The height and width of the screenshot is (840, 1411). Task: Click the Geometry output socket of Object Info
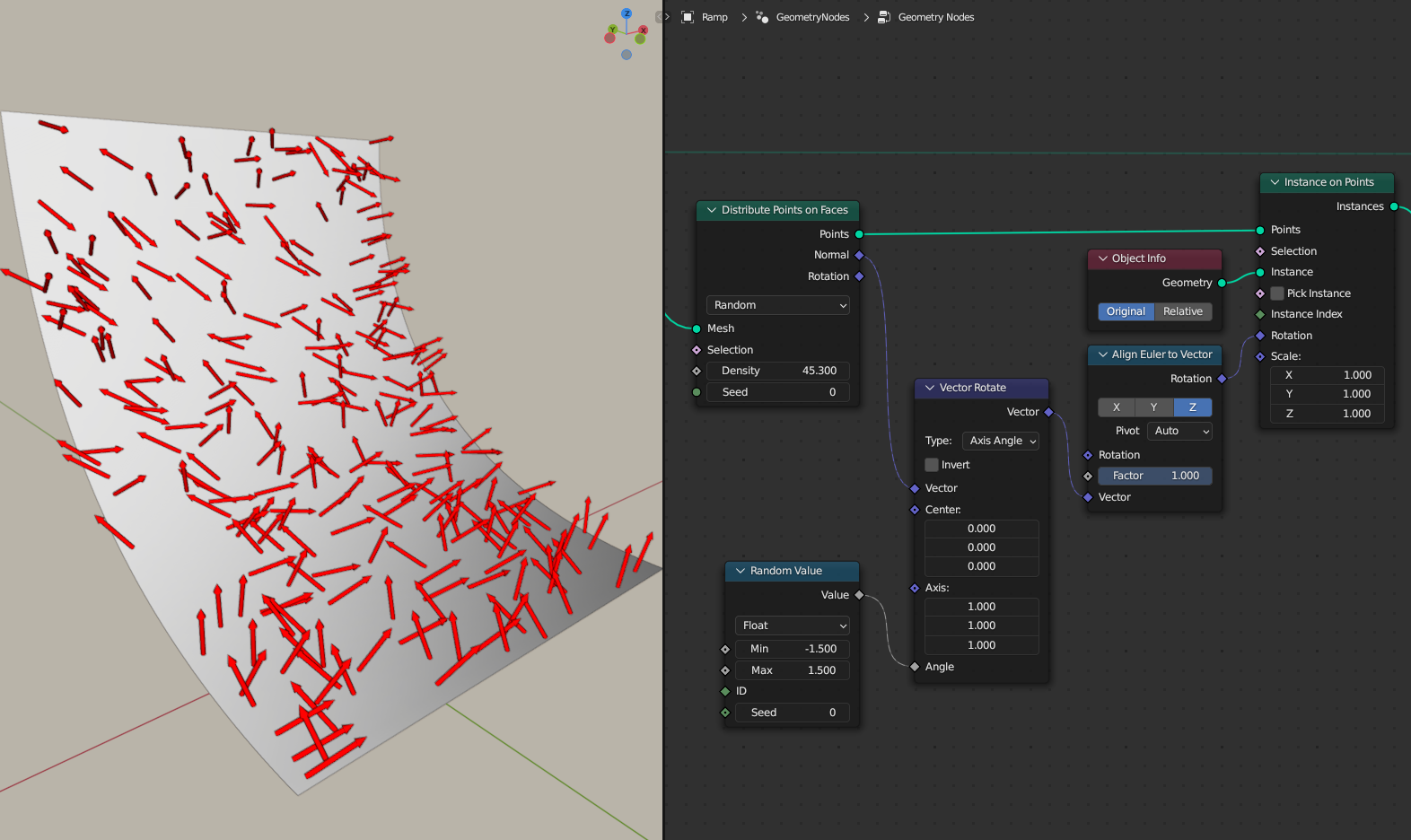pos(1222,283)
